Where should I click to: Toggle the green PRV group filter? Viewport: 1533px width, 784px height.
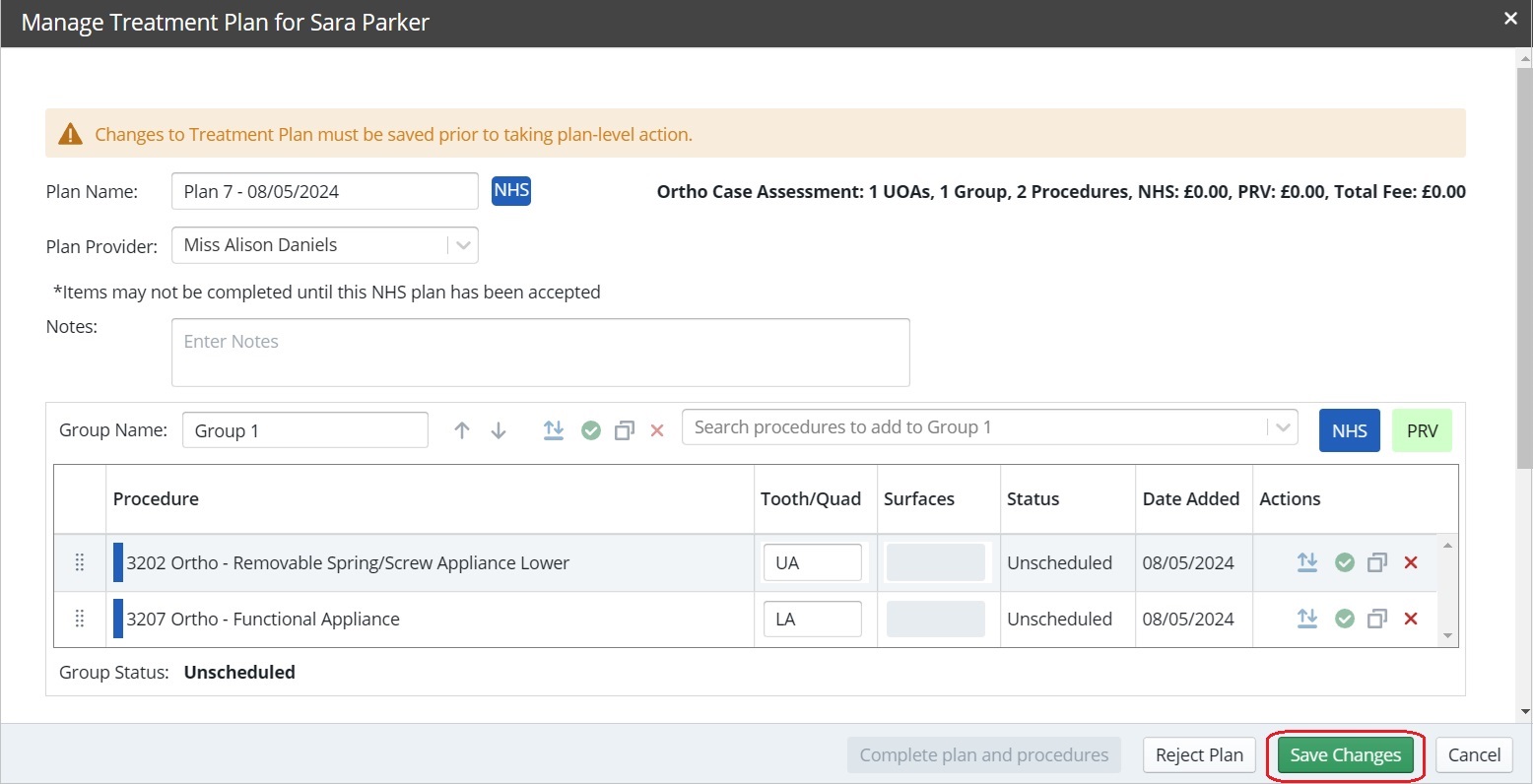click(x=1422, y=430)
